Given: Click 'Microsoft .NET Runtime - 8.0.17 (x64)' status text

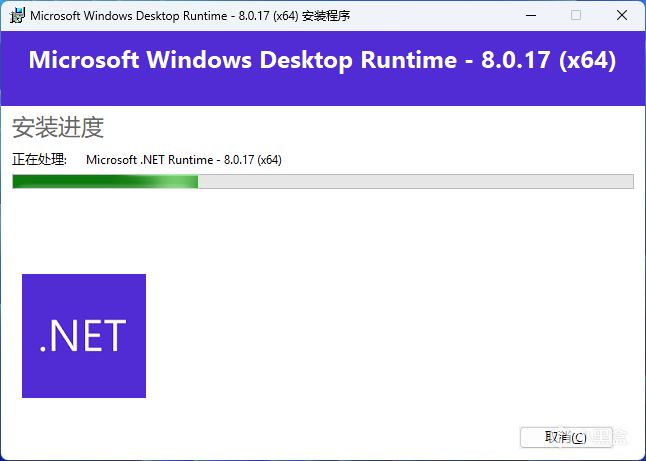Looking at the screenshot, I should (184, 160).
